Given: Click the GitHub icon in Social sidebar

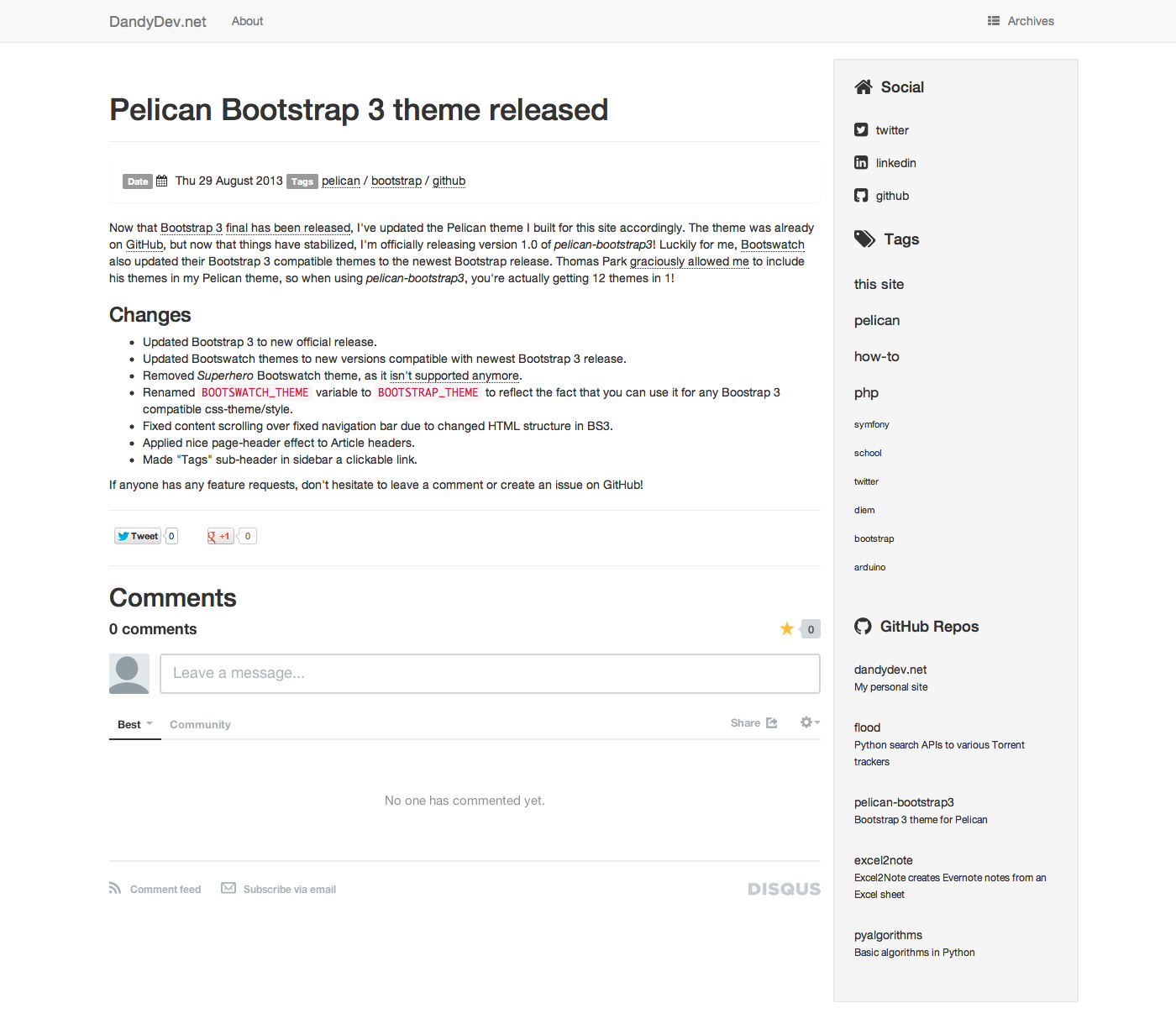Looking at the screenshot, I should (x=861, y=196).
